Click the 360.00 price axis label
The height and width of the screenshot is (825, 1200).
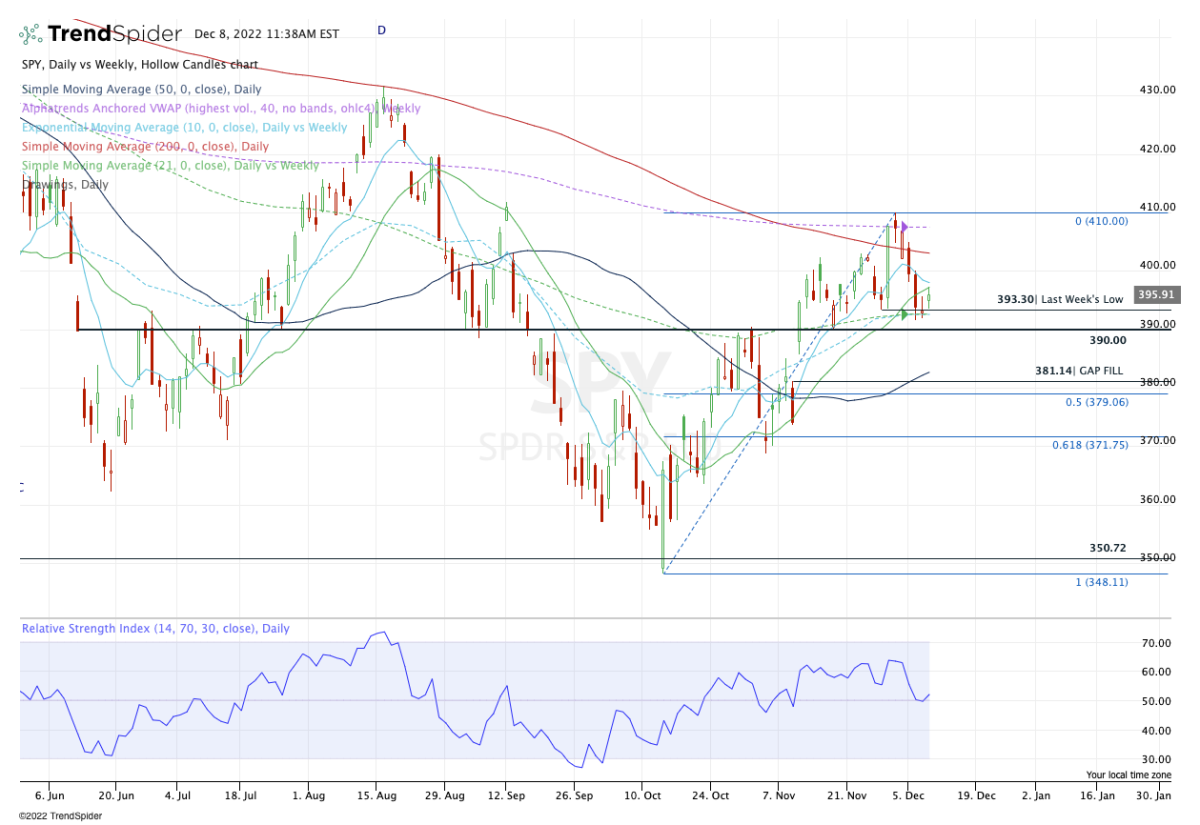pos(1156,500)
